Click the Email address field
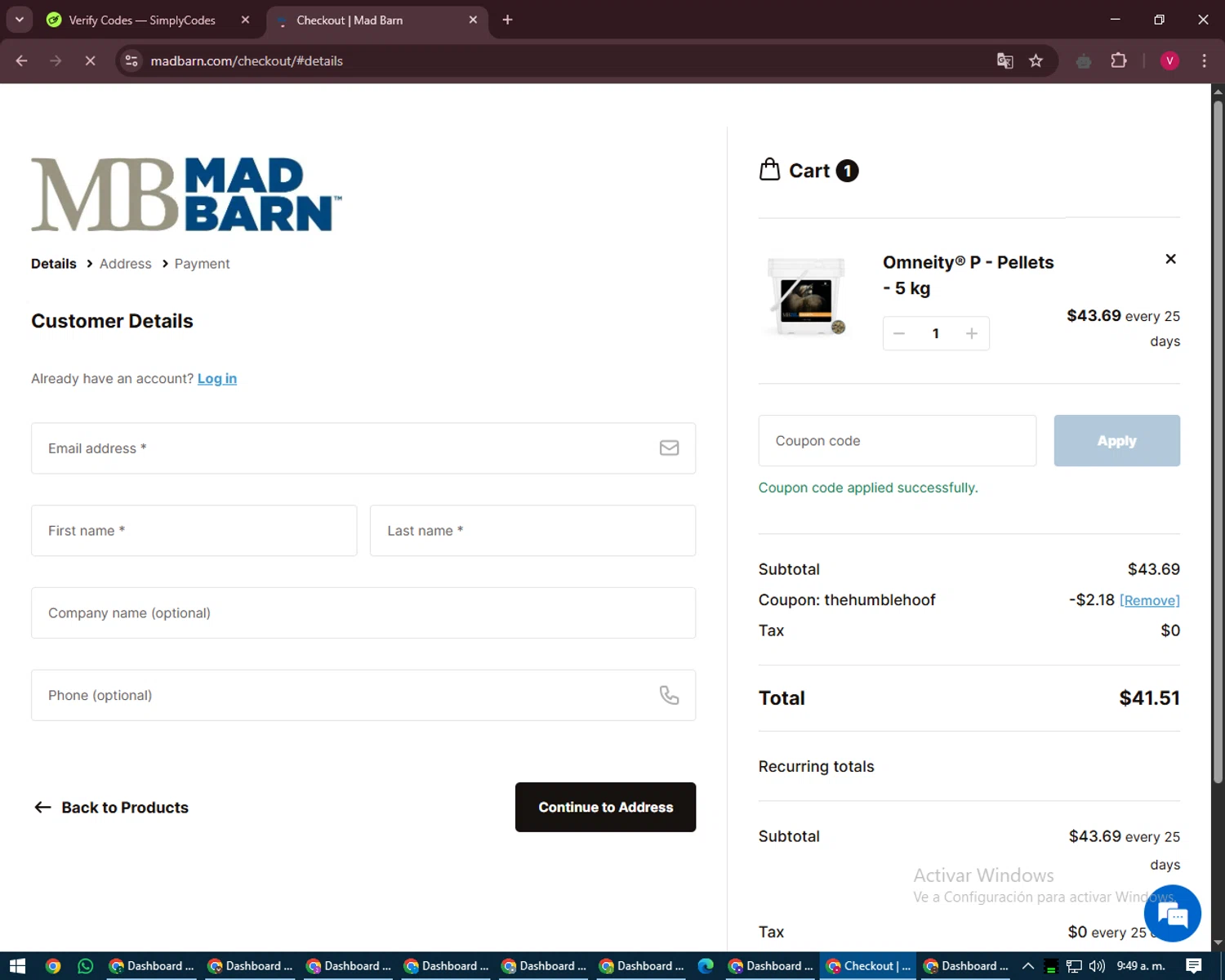 363,448
